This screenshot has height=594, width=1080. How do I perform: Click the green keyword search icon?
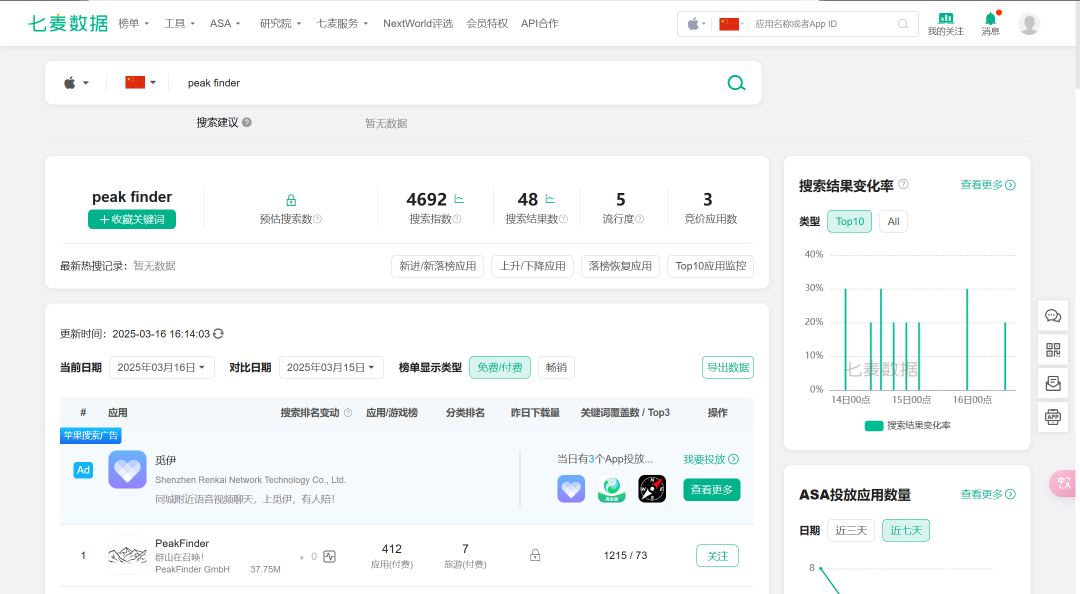click(736, 83)
